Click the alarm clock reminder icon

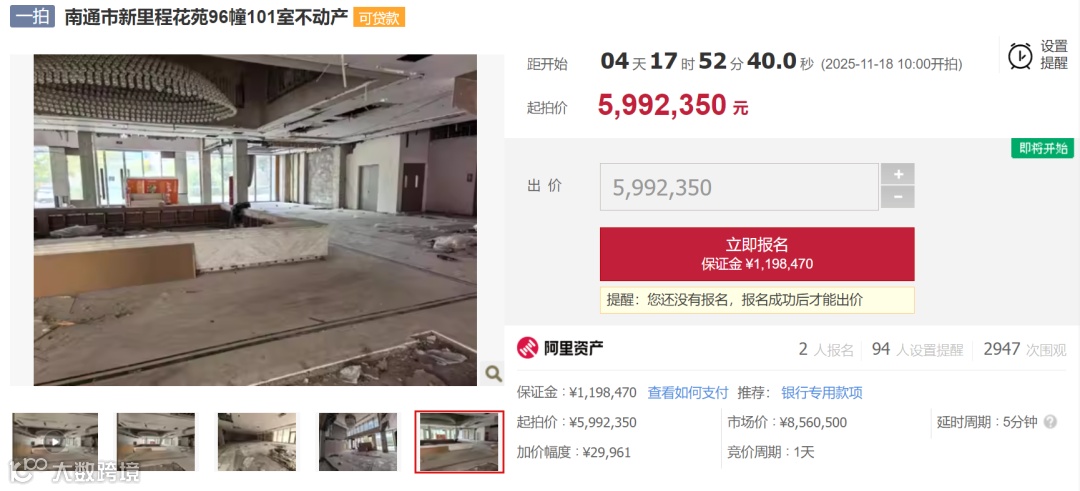tap(1019, 56)
